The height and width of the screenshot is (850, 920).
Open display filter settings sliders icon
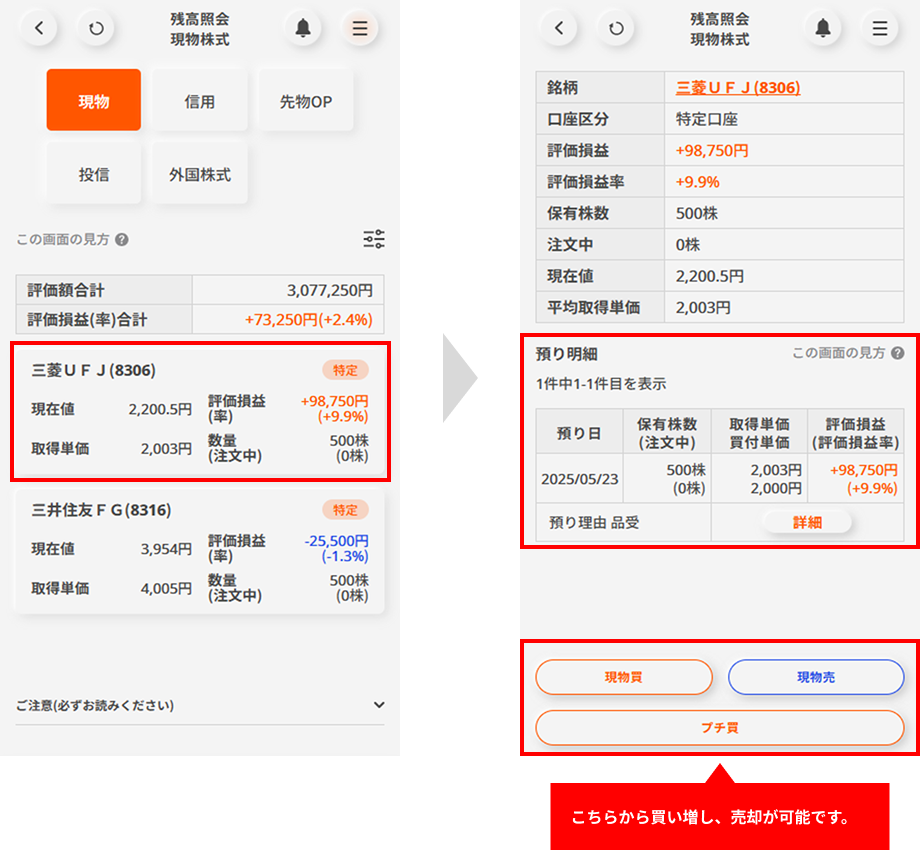point(374,239)
